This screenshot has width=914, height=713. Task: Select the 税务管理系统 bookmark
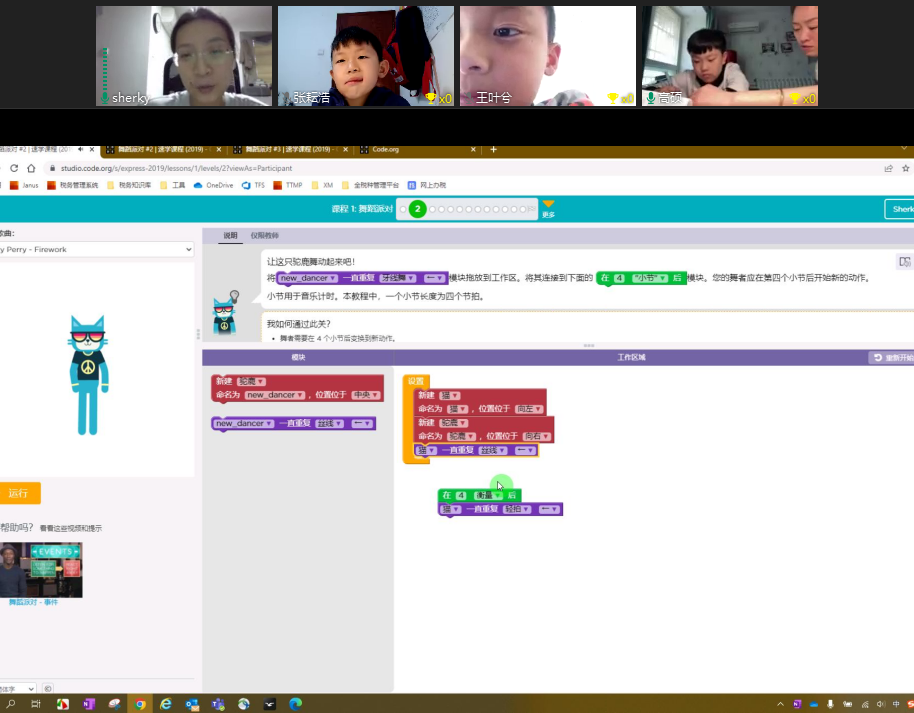tap(73, 185)
